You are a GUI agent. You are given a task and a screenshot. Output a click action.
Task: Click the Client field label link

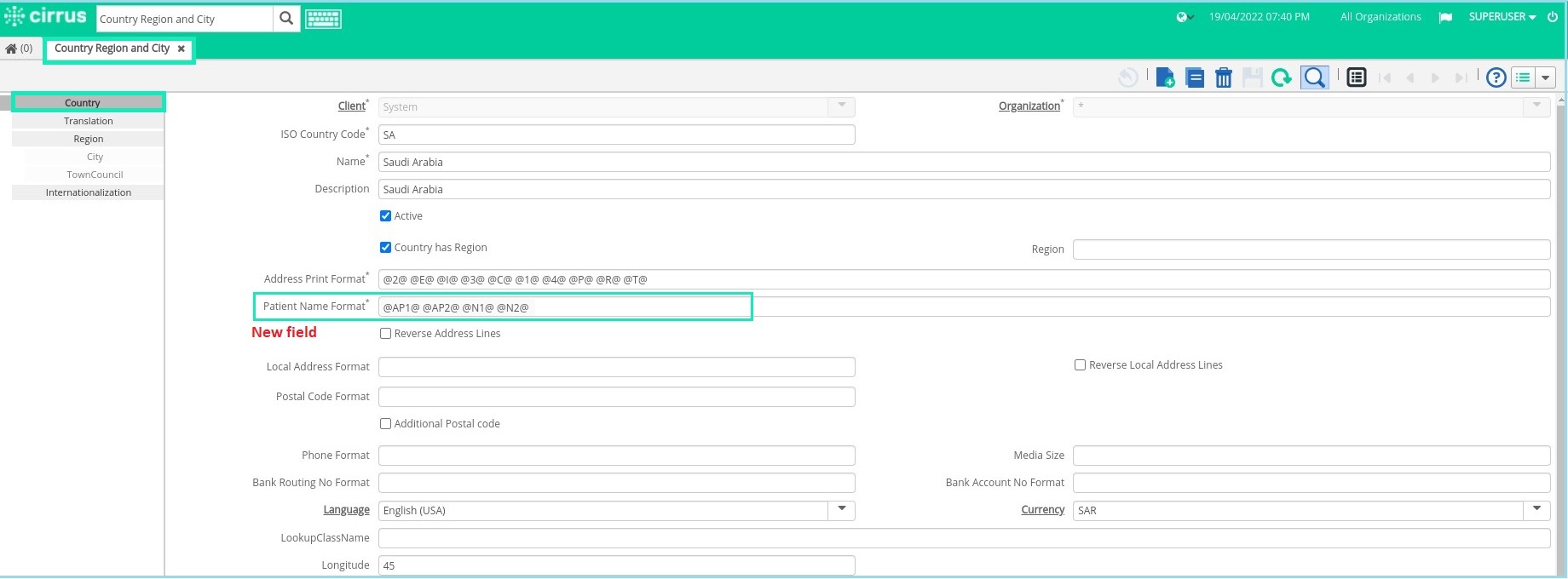click(x=352, y=106)
